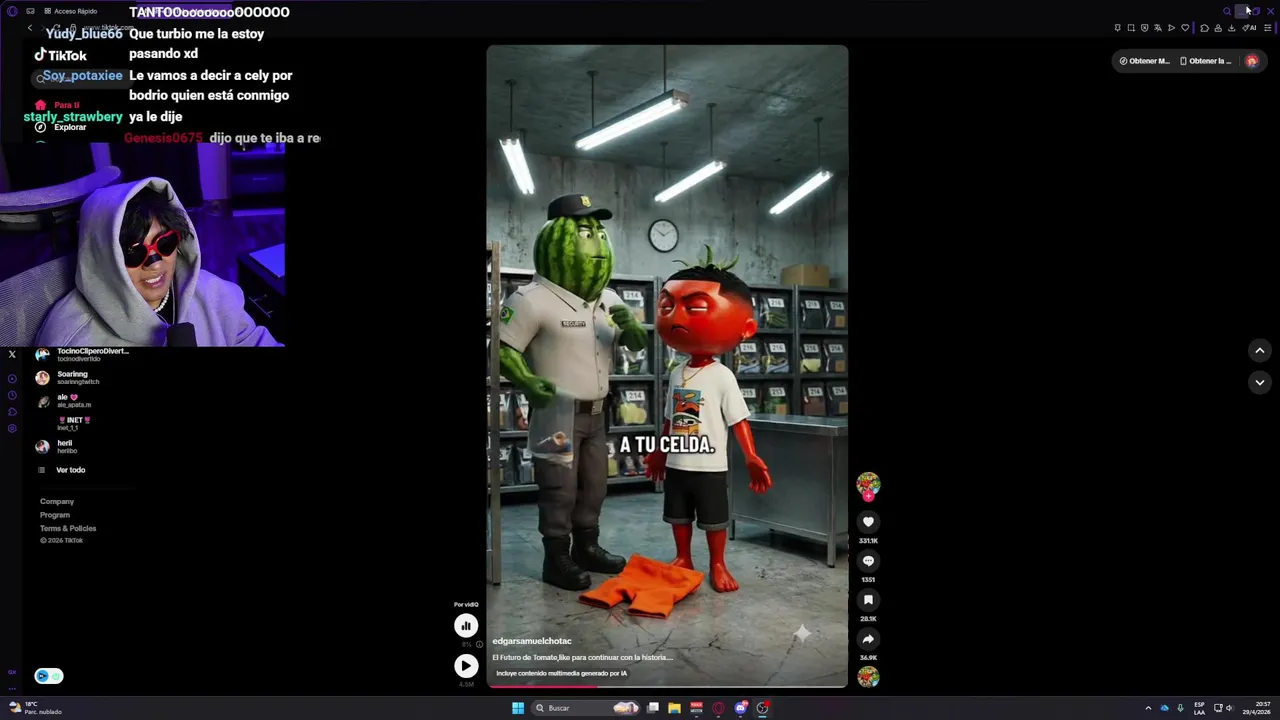Open the GX corner icon at sidebar bottom

(x=12, y=672)
